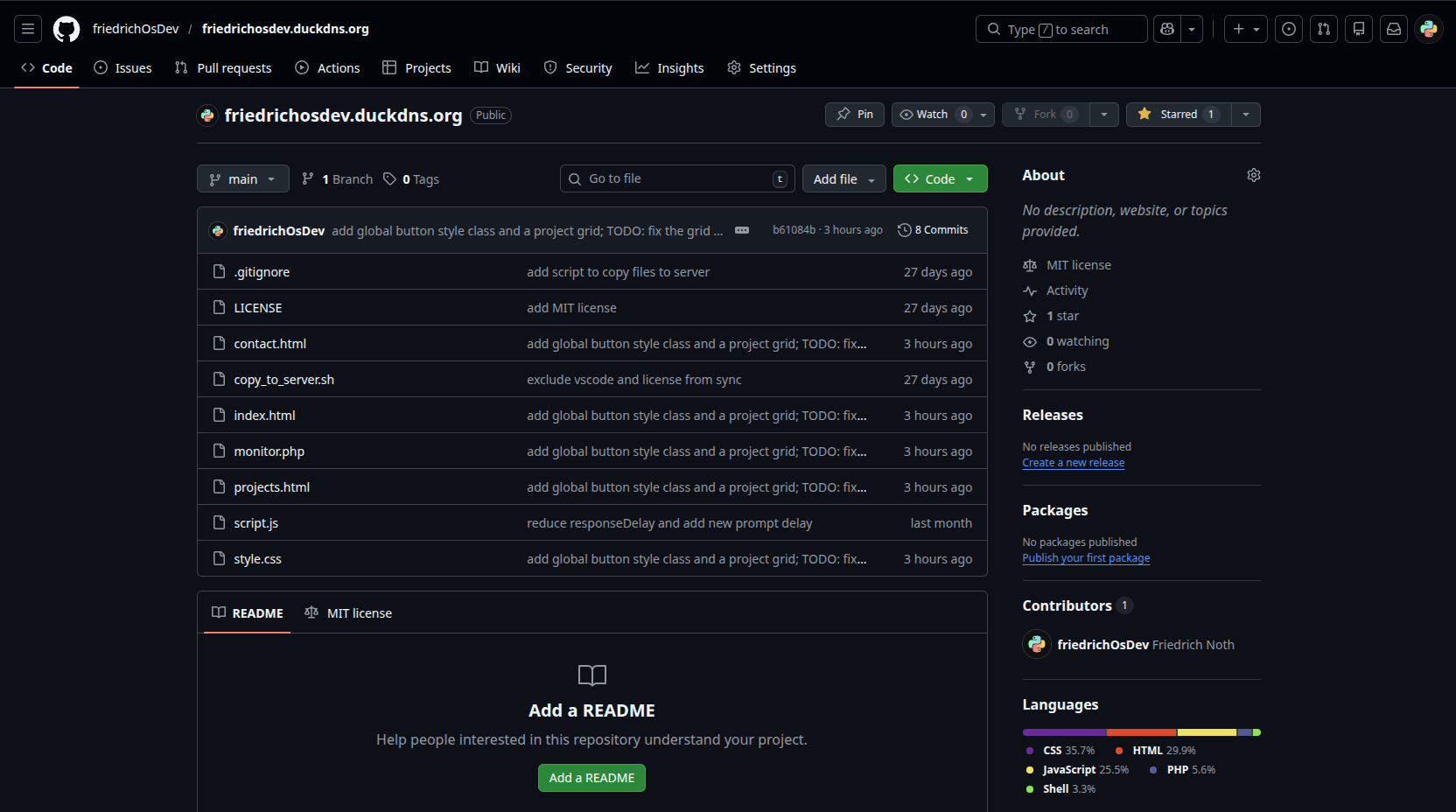Open the Wiki tab
1456x812 pixels.
click(497, 68)
